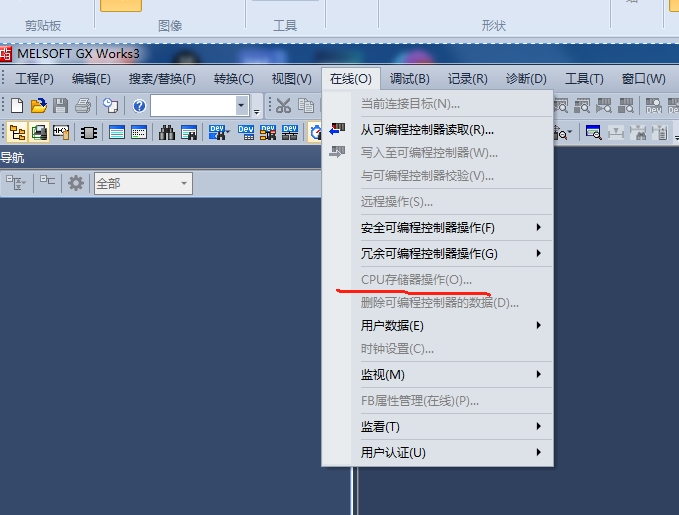Image resolution: width=679 pixels, height=515 pixels.
Task: Open the 全部 filter dropdown
Action: pyautogui.click(x=184, y=183)
